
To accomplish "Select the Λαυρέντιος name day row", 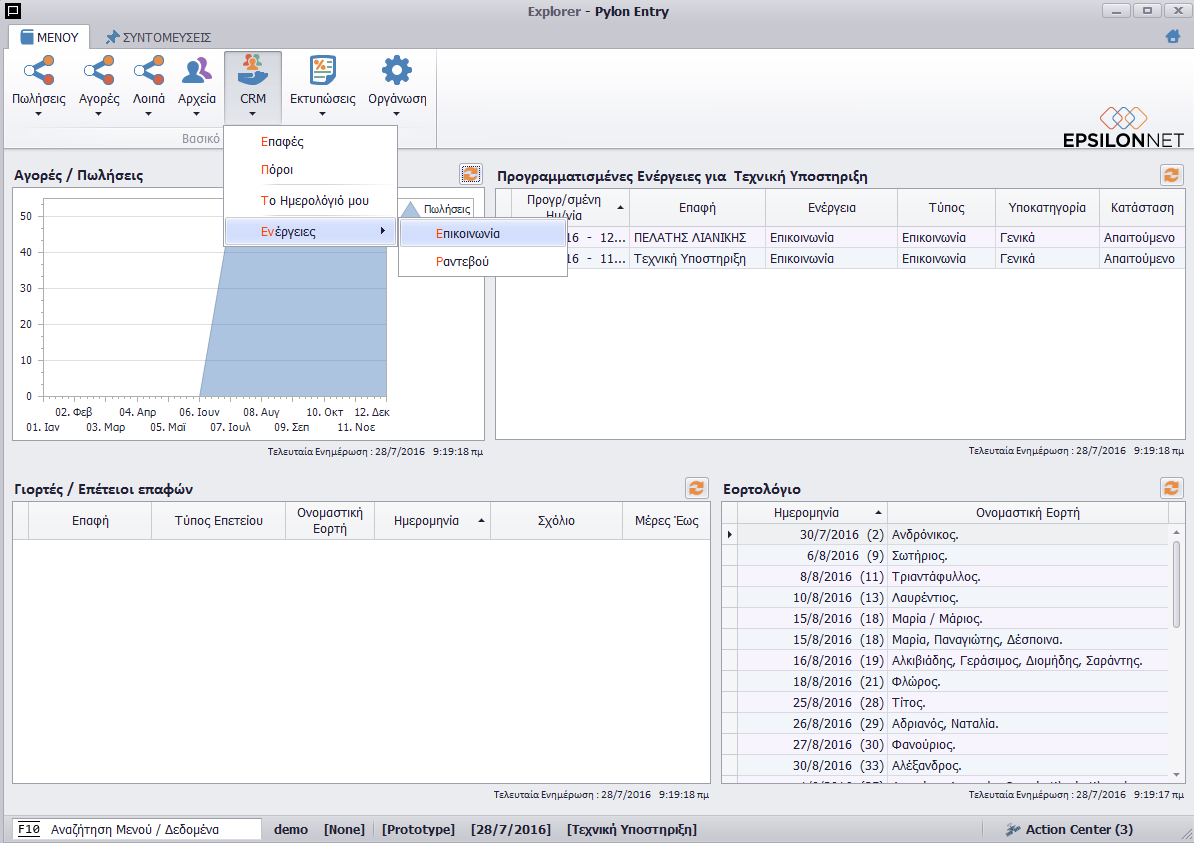I will [x=945, y=598].
